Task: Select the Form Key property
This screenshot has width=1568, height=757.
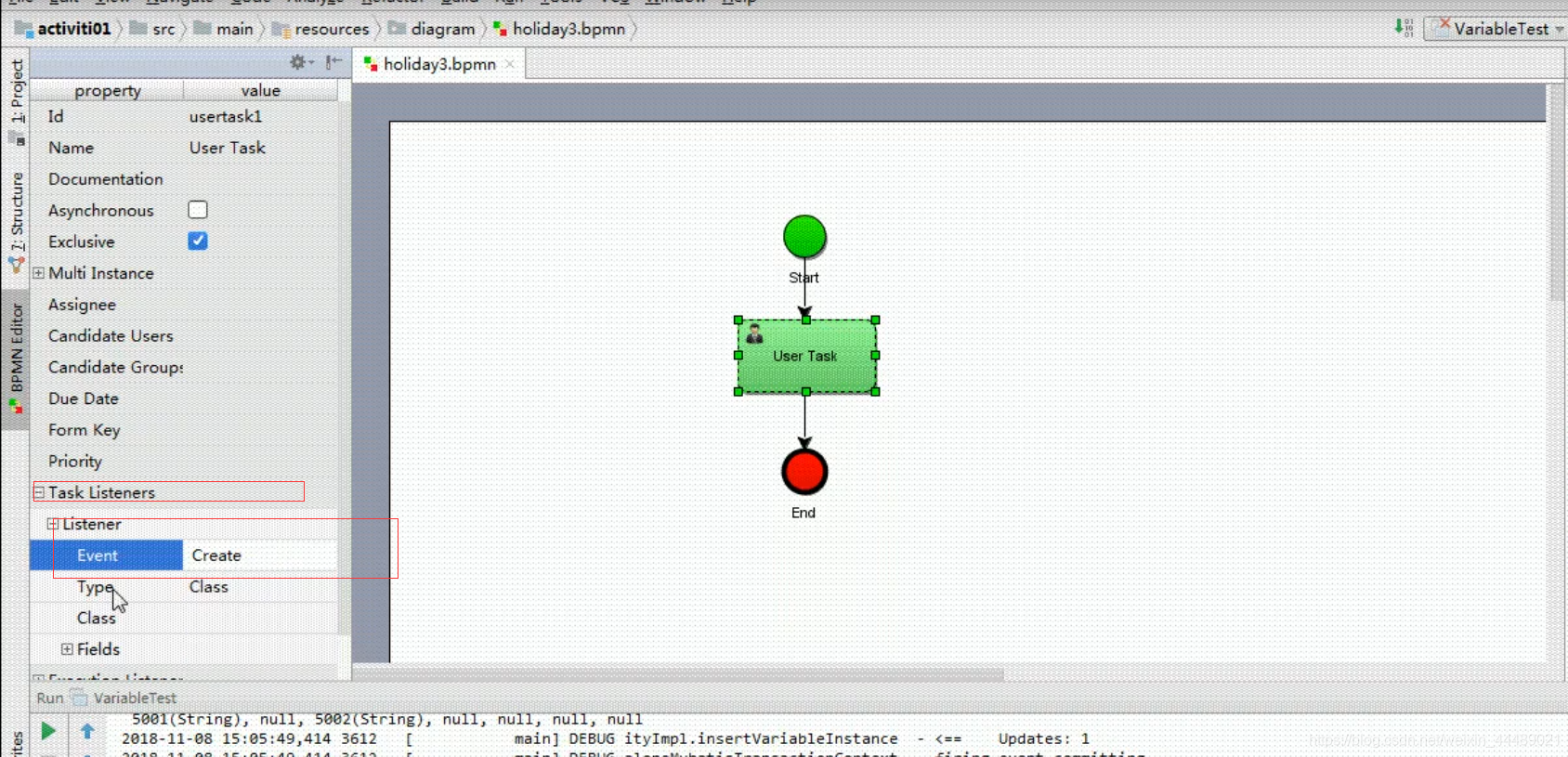Action: click(x=184, y=430)
